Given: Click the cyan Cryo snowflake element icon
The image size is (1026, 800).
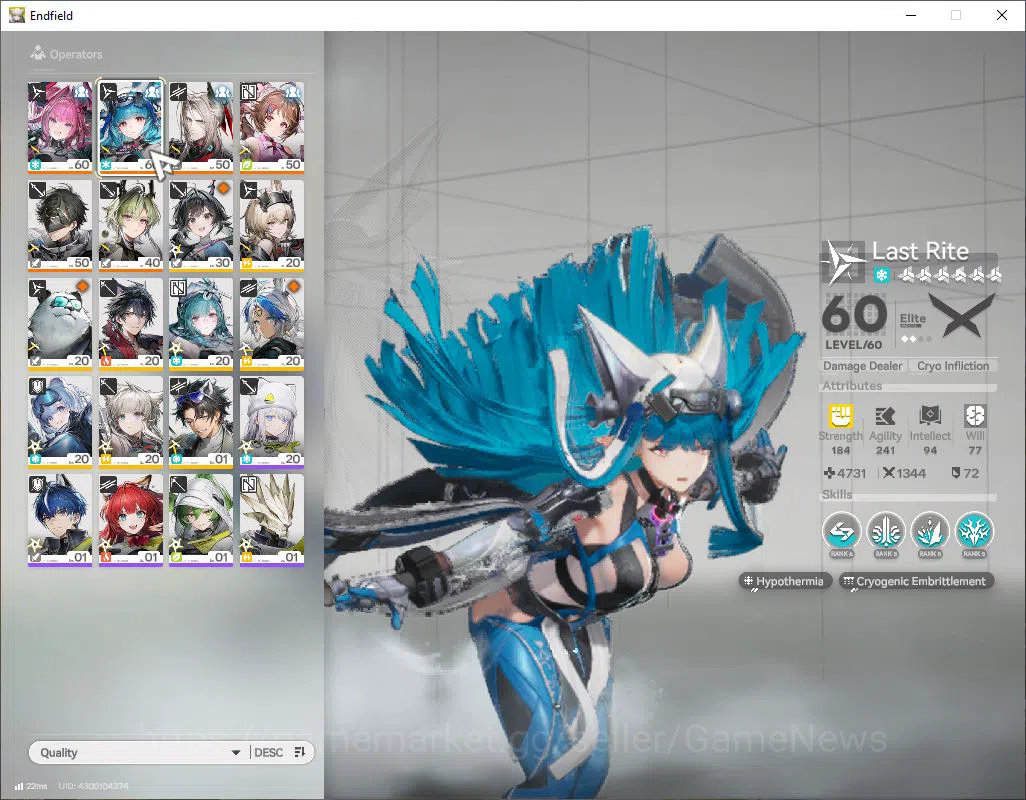Looking at the screenshot, I should [x=881, y=275].
